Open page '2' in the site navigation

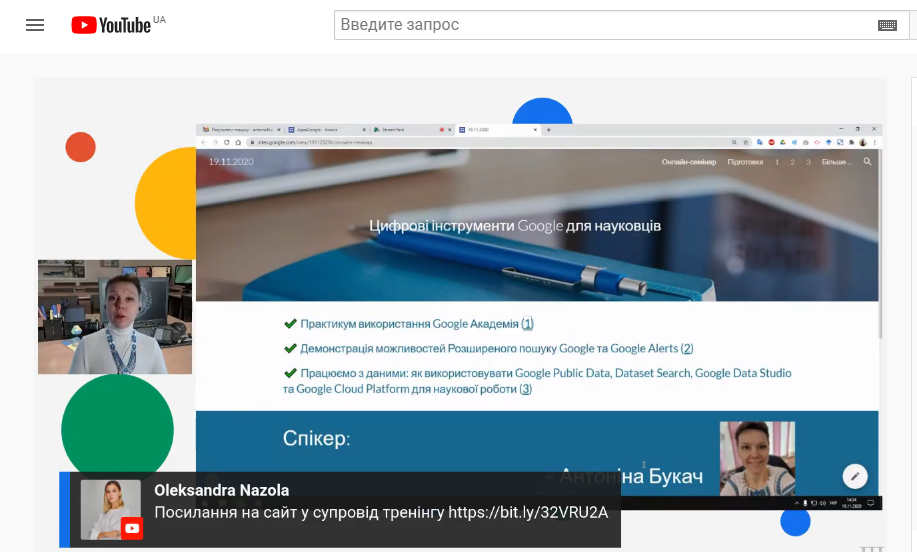click(x=792, y=162)
